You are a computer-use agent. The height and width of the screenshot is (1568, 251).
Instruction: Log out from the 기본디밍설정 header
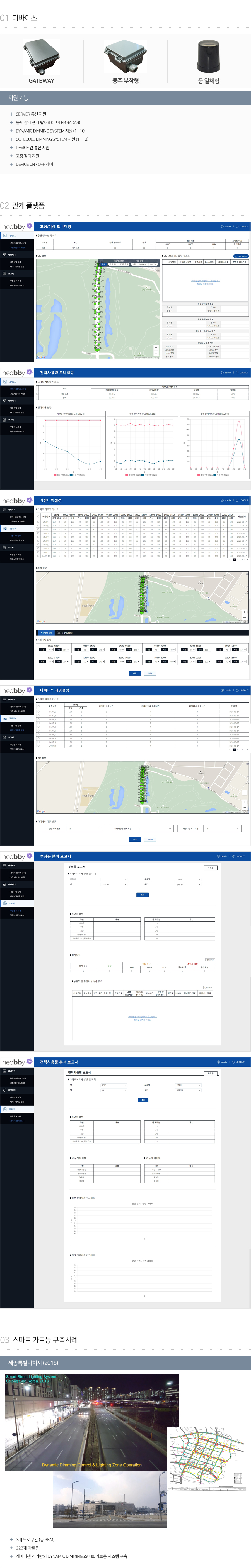point(242,500)
